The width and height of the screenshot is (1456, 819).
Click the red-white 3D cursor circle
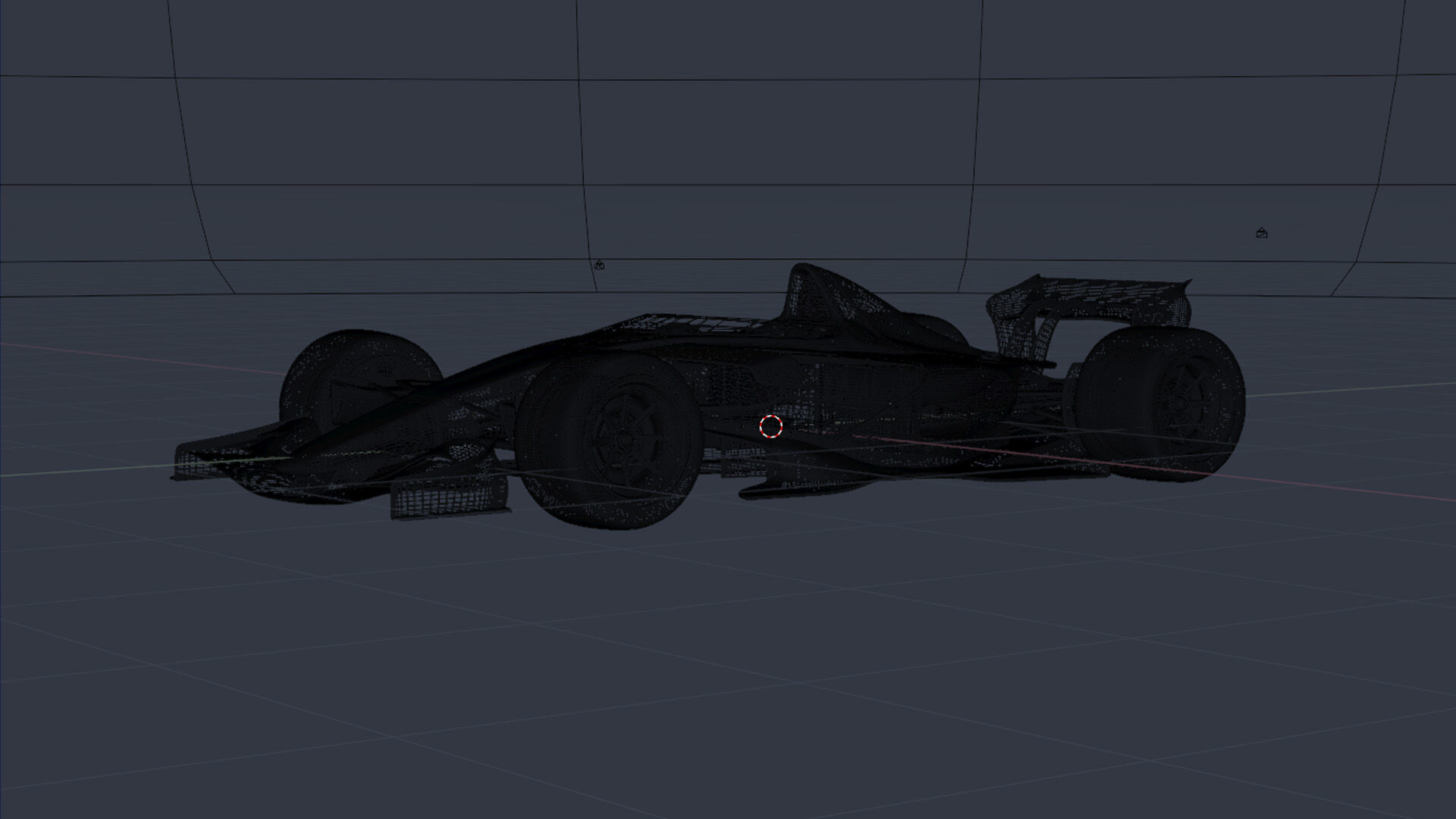point(770,427)
